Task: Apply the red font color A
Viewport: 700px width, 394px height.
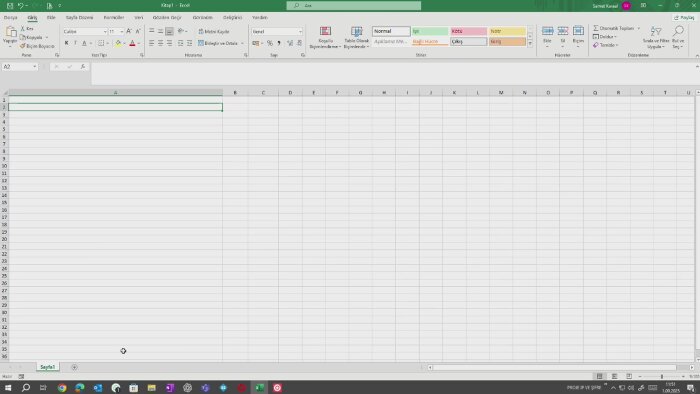Action: pos(132,43)
